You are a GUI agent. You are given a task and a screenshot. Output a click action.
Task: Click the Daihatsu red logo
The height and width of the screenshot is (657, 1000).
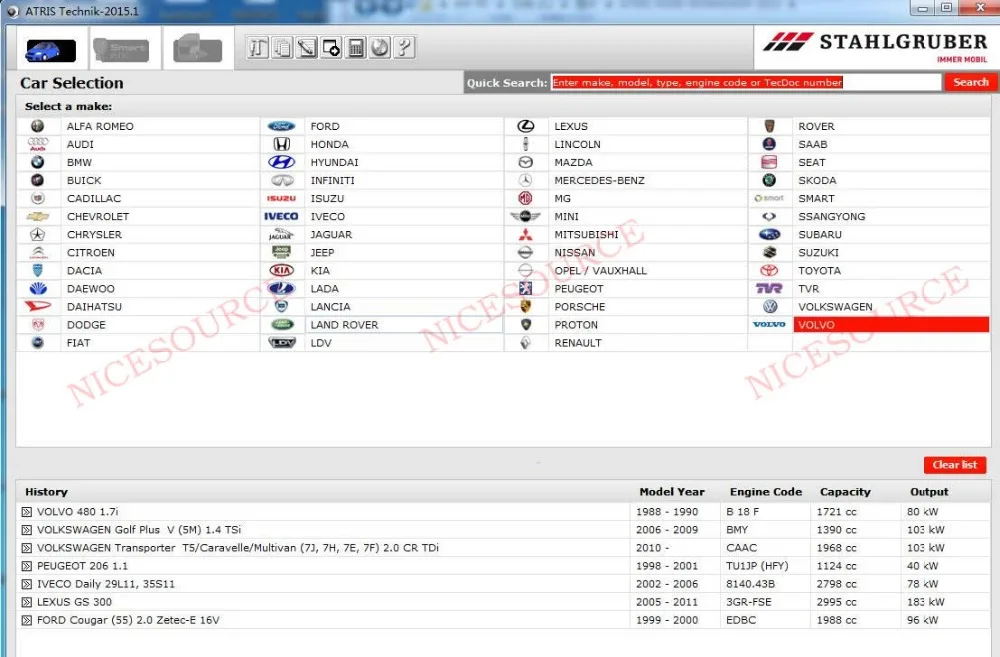pyautogui.click(x=38, y=307)
